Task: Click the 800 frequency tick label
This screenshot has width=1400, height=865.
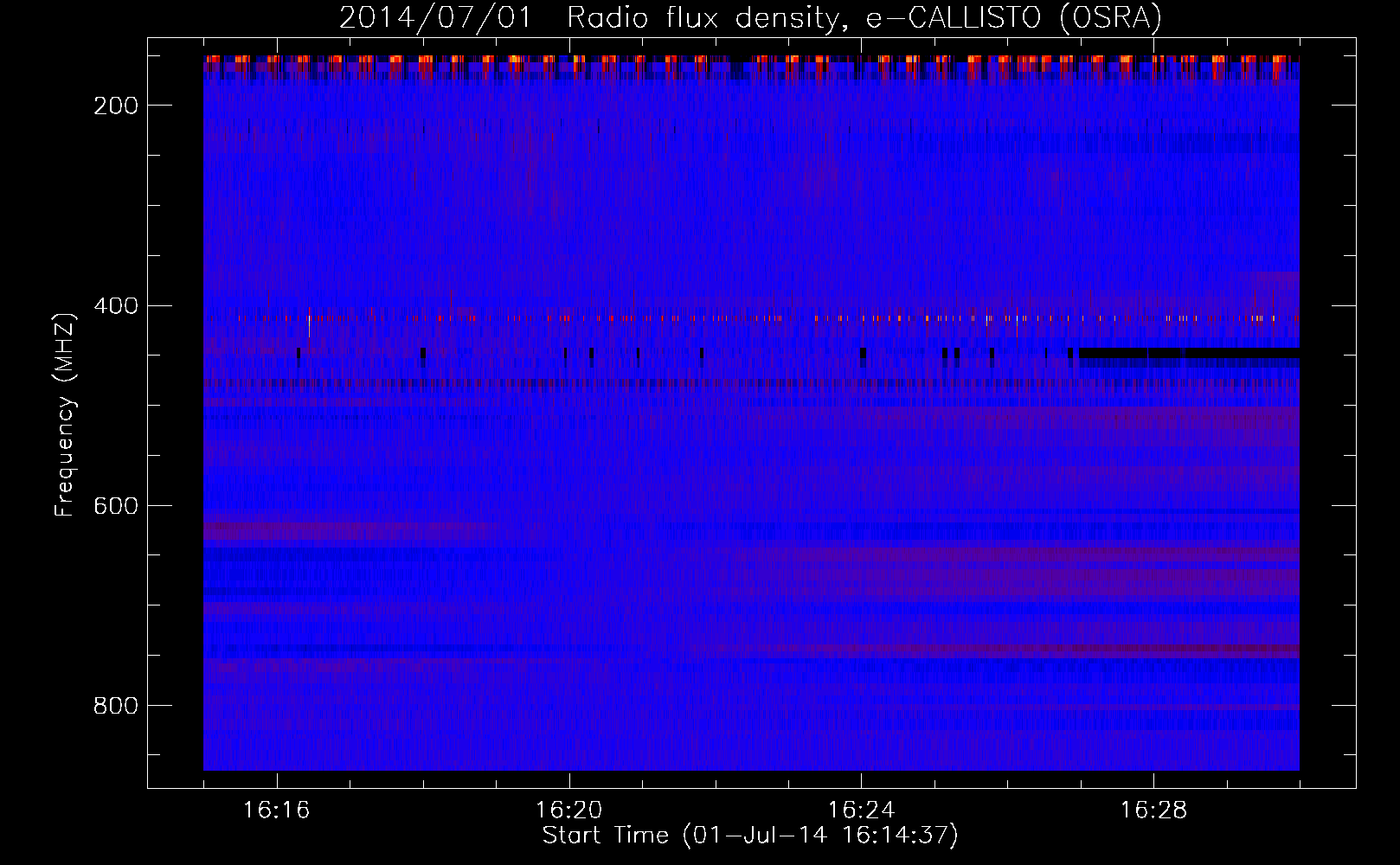Action: (x=115, y=706)
